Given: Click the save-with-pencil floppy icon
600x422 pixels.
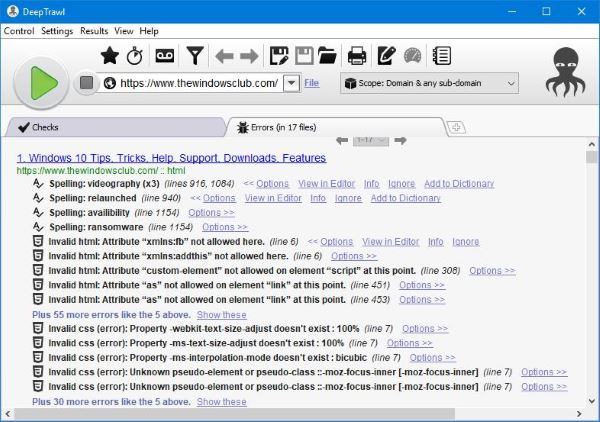Looking at the screenshot, I should [x=279, y=56].
